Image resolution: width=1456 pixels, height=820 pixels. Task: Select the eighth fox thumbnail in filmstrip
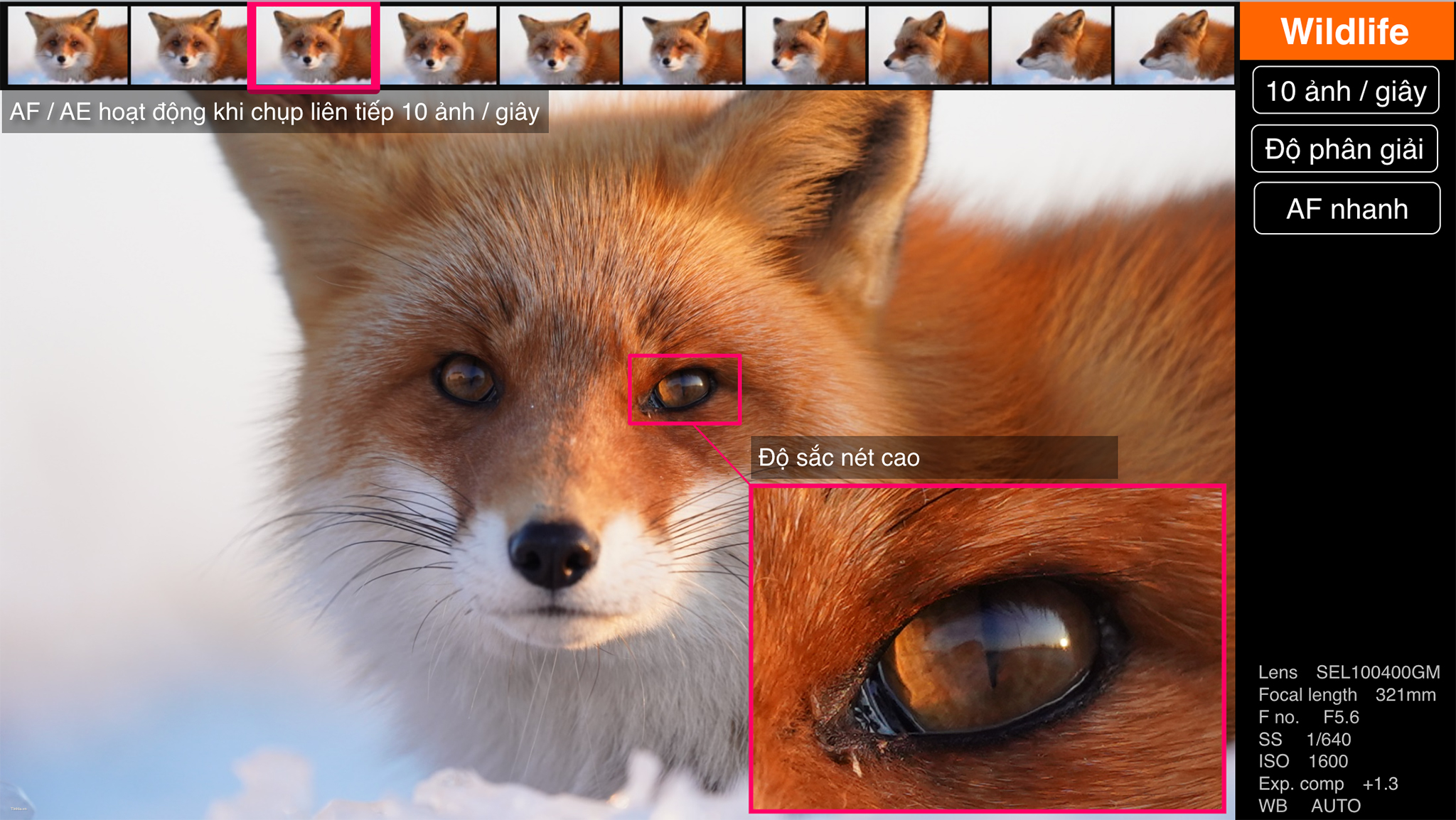click(928, 45)
